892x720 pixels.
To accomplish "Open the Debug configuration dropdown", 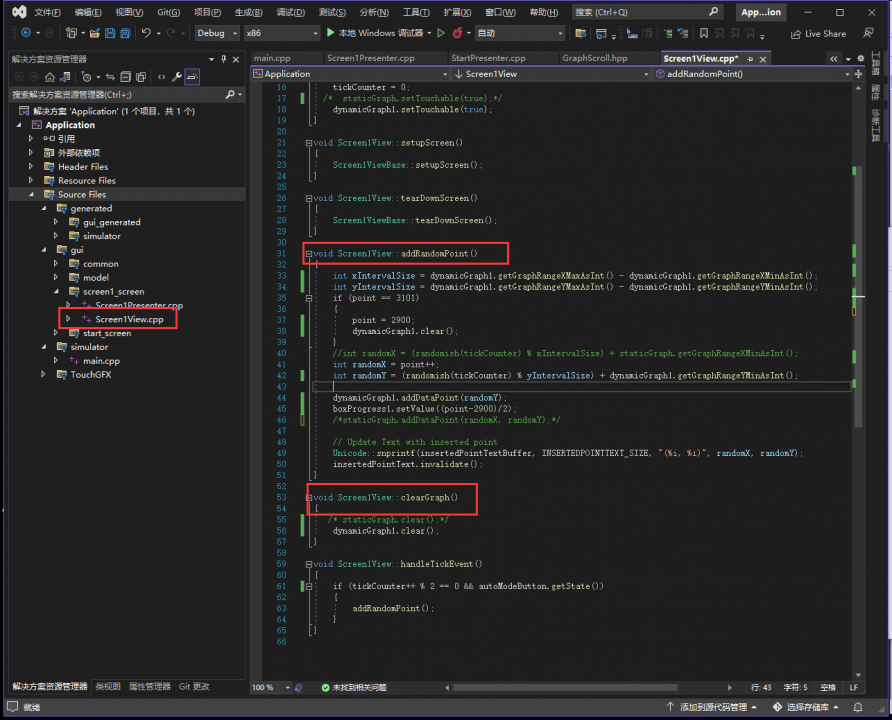I will (217, 33).
